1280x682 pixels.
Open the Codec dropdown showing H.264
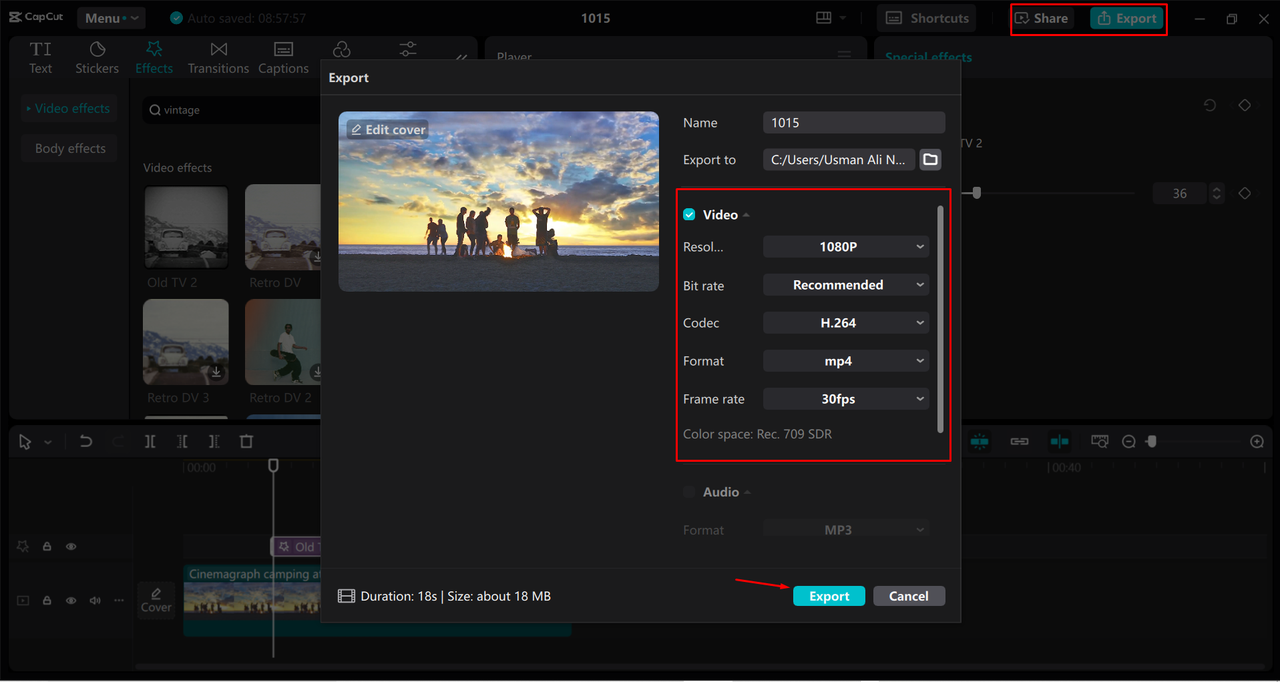click(845, 322)
